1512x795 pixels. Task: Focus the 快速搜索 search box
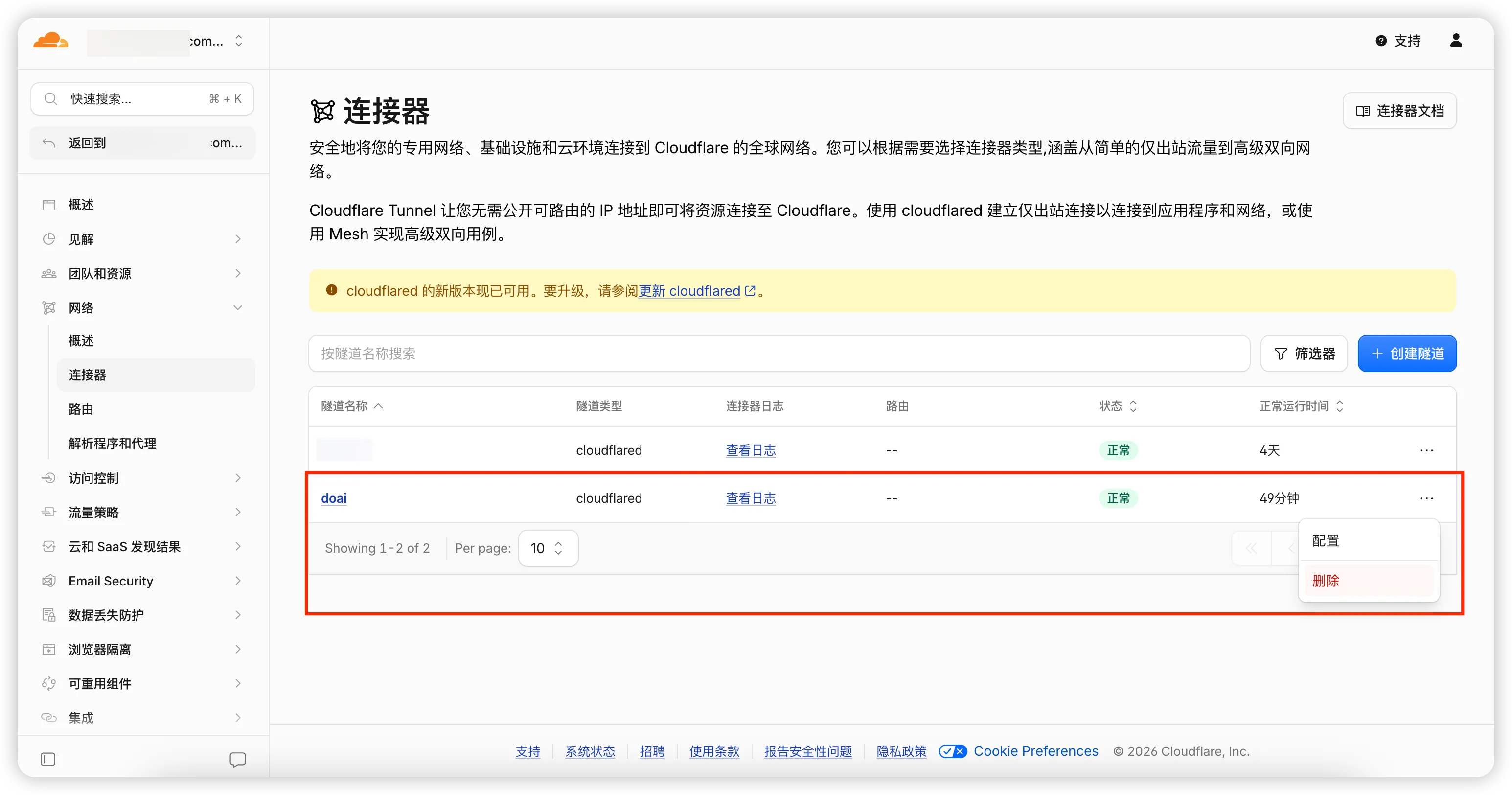[142, 99]
